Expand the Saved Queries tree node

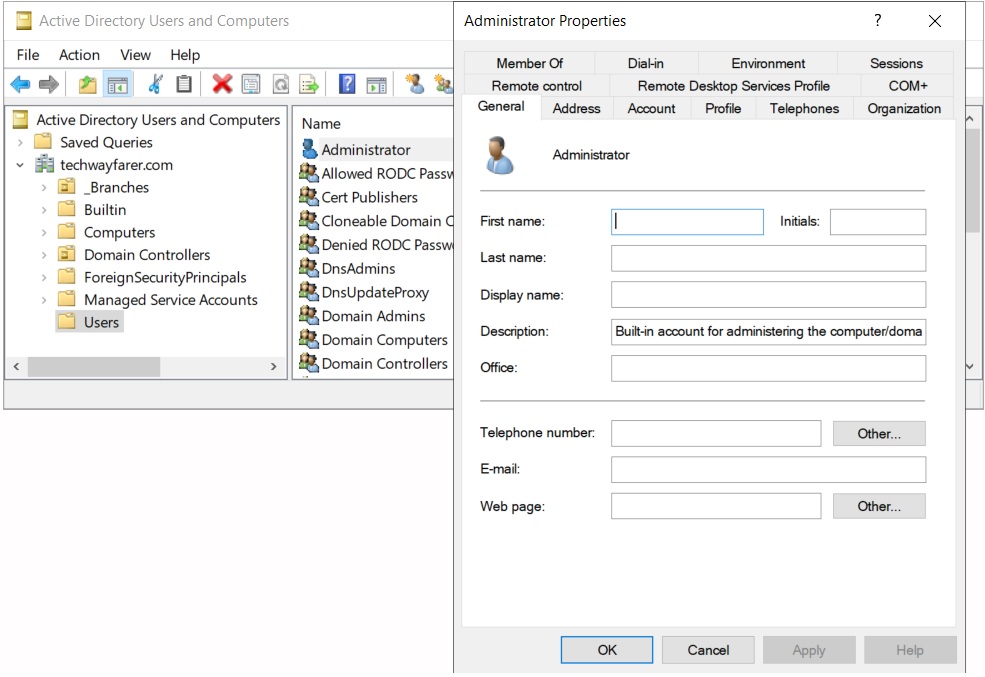pyautogui.click(x=20, y=142)
